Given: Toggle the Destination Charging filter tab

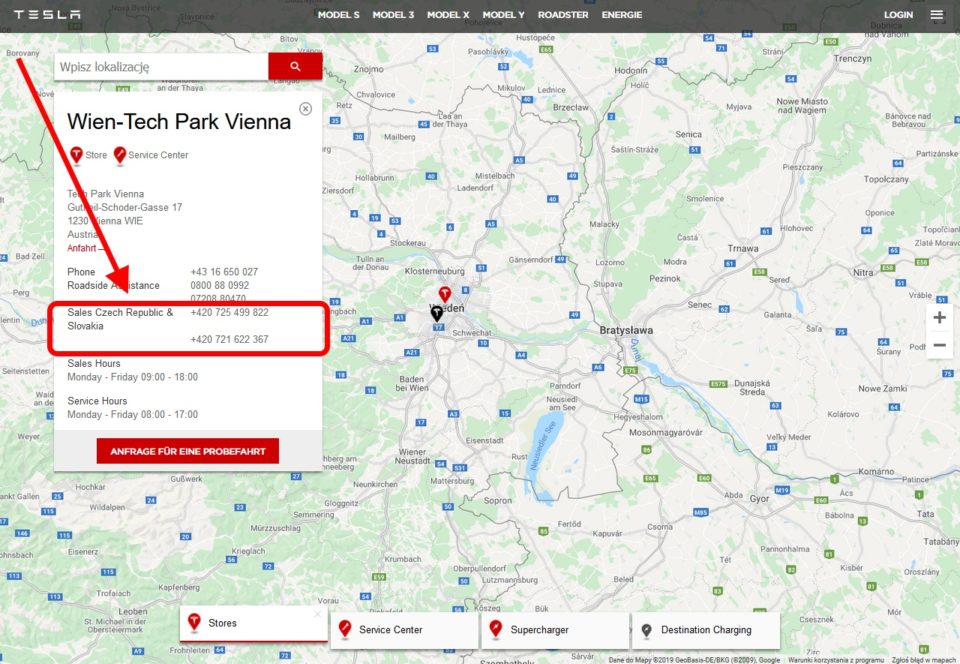Looking at the screenshot, I should [x=706, y=630].
